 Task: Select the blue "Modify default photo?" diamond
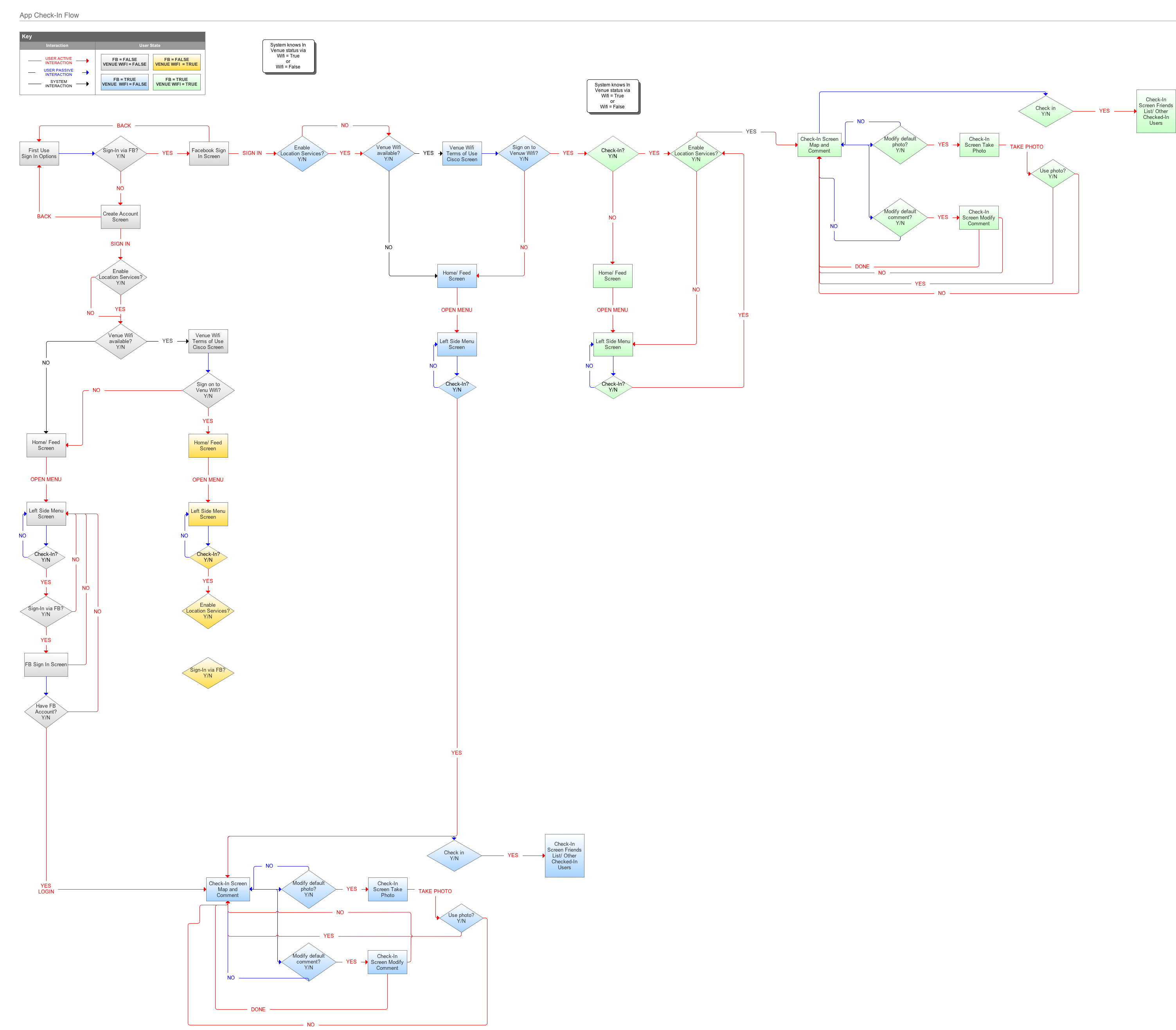(x=309, y=889)
